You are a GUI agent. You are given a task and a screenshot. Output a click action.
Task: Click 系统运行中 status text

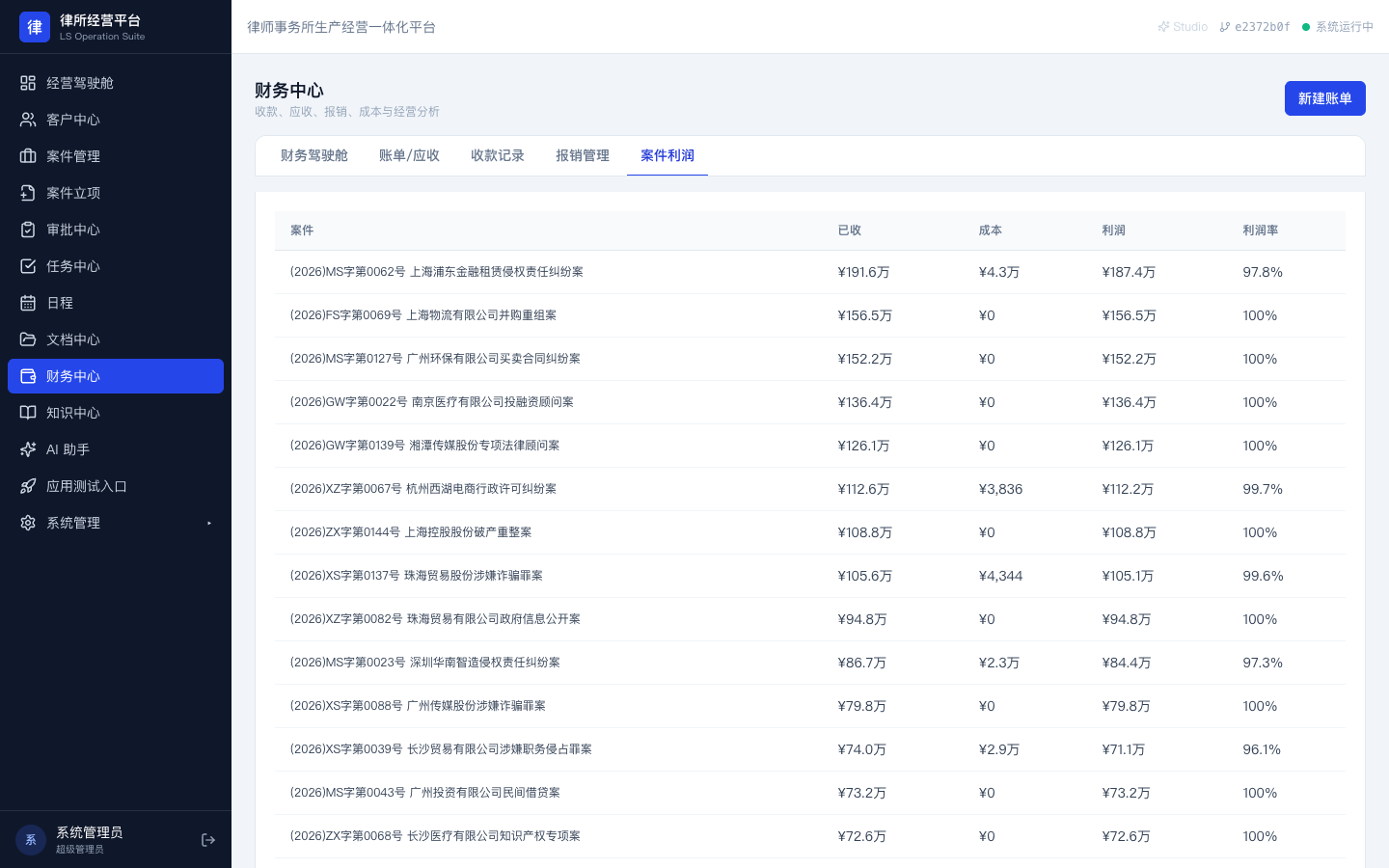[1345, 27]
